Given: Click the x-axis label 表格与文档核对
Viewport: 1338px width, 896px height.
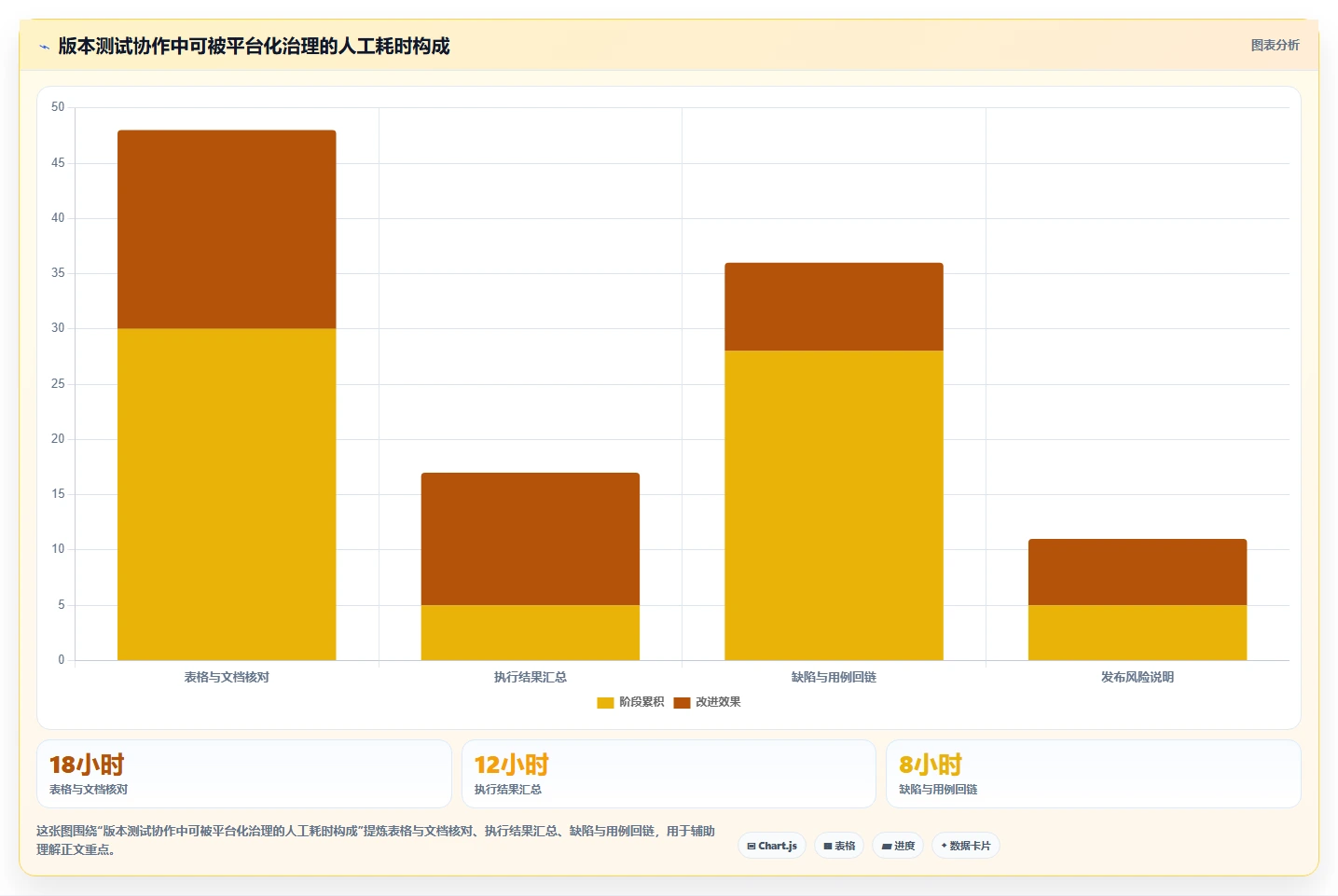Looking at the screenshot, I should click(227, 677).
